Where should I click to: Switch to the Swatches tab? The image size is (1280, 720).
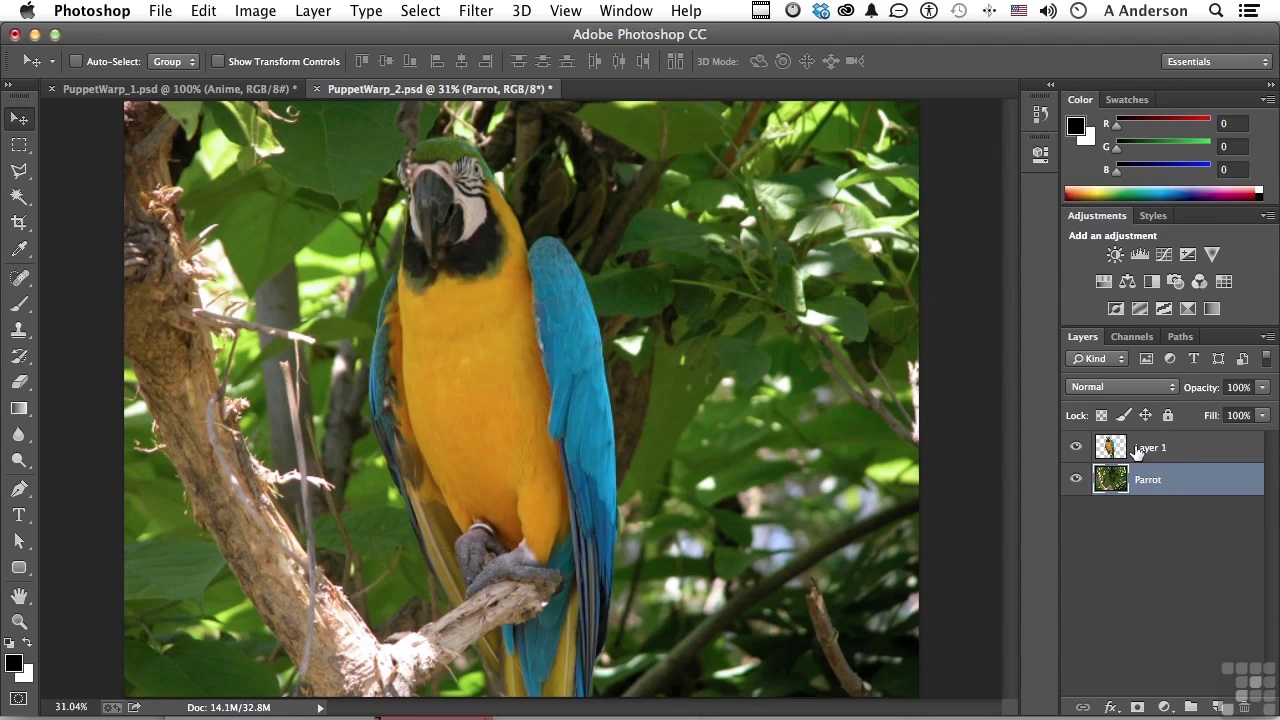[1126, 100]
